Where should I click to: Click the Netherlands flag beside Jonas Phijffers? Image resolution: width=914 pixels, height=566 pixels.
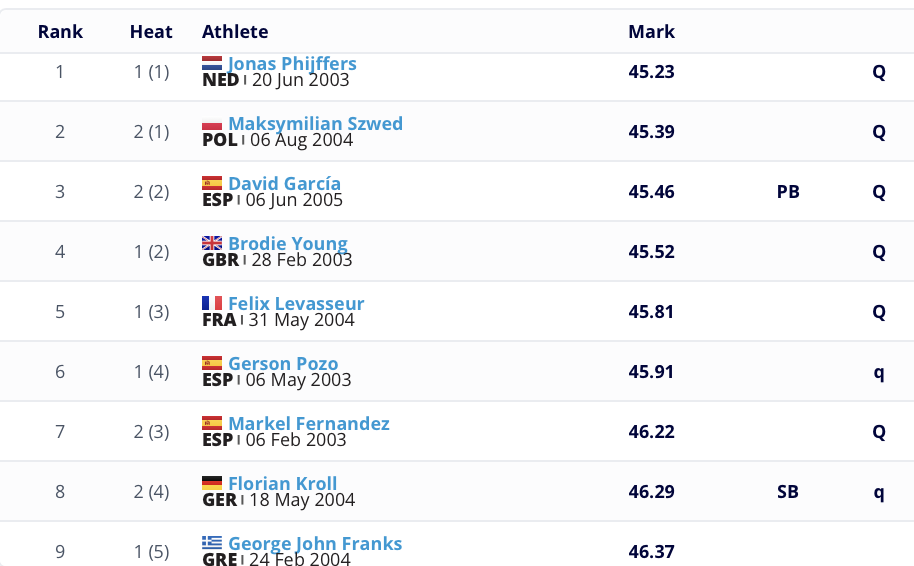coord(212,63)
